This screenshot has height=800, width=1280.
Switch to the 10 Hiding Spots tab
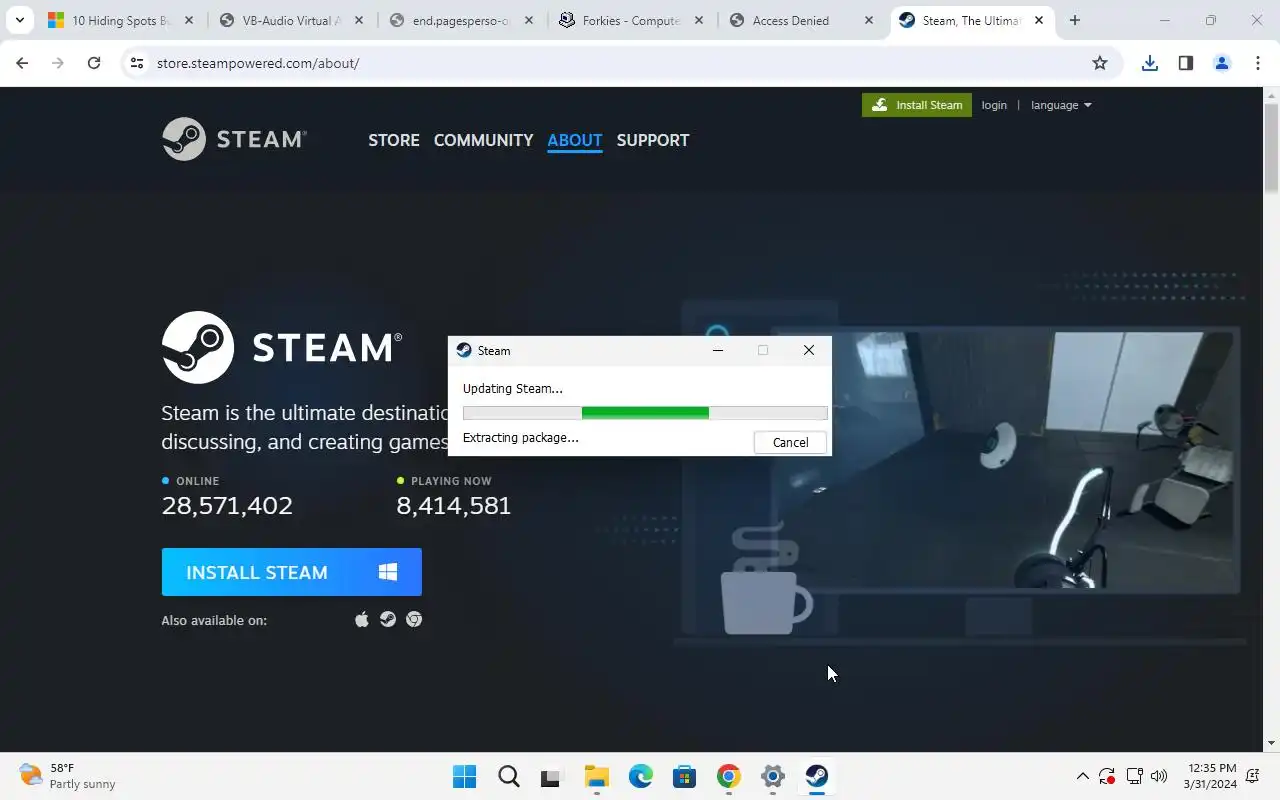point(122,20)
